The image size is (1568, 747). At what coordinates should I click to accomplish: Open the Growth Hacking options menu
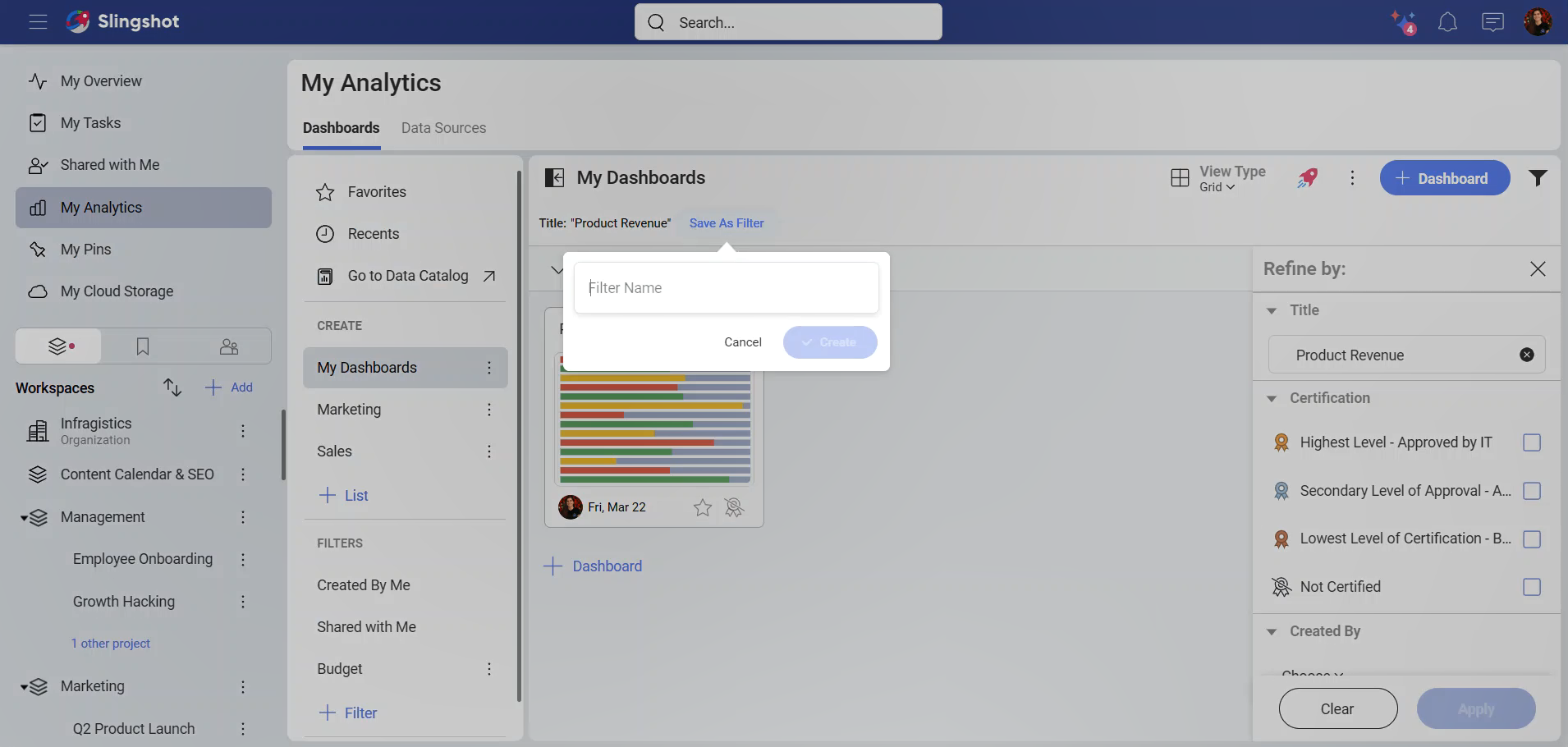coord(243,602)
